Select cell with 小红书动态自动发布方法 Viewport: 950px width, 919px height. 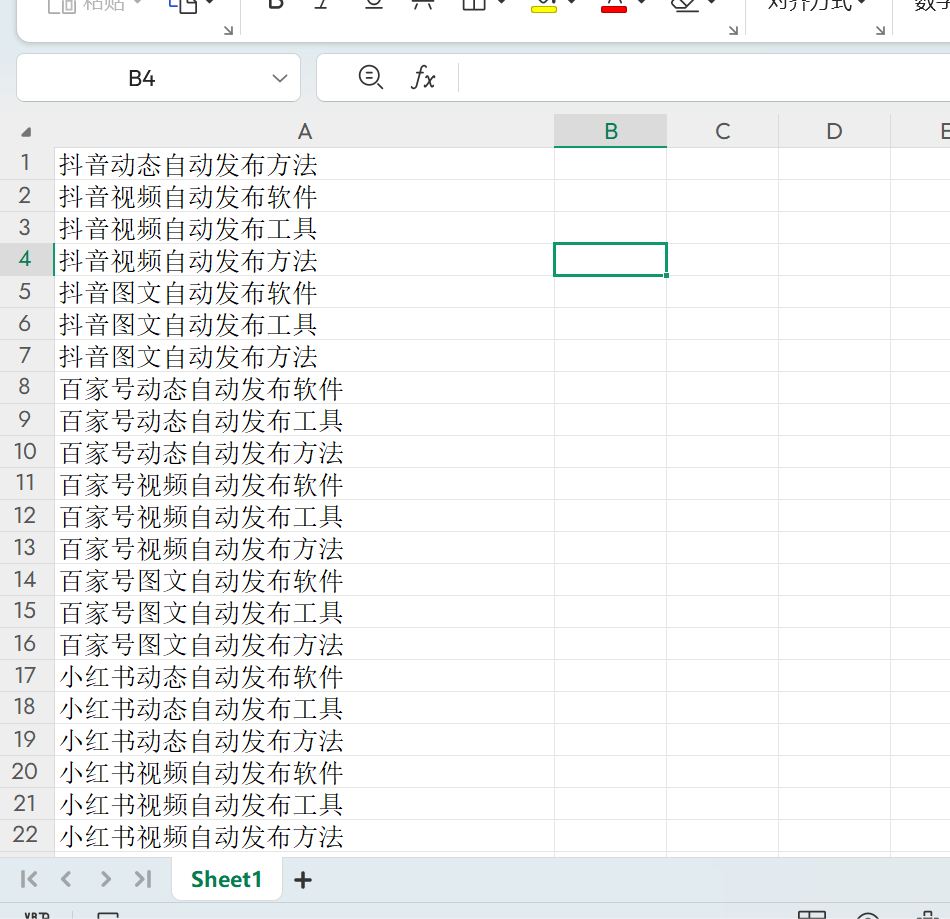(x=304, y=741)
